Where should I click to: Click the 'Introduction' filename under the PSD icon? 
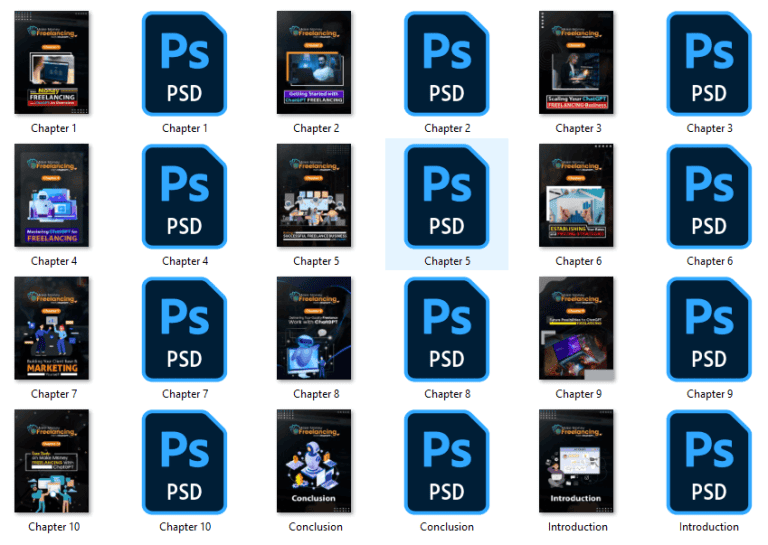click(709, 527)
